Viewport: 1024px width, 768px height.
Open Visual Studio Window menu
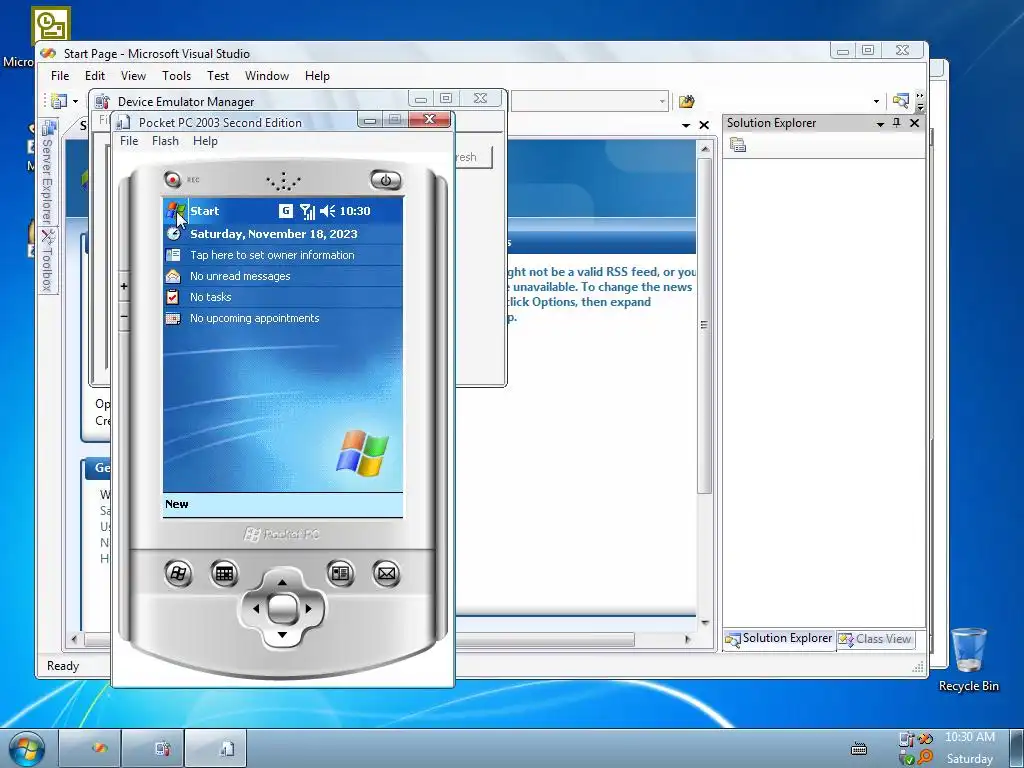point(266,76)
